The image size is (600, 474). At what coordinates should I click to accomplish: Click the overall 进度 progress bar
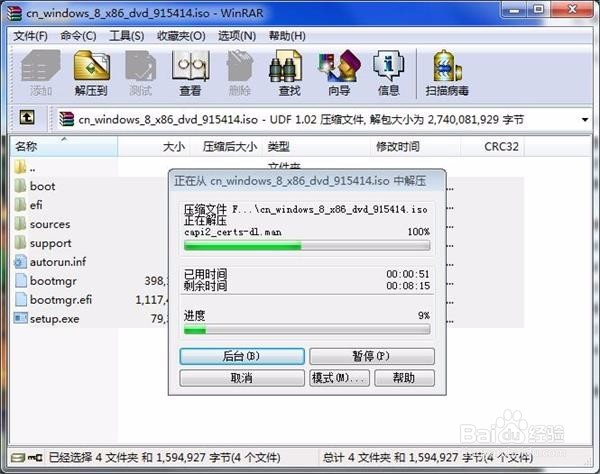[307, 329]
